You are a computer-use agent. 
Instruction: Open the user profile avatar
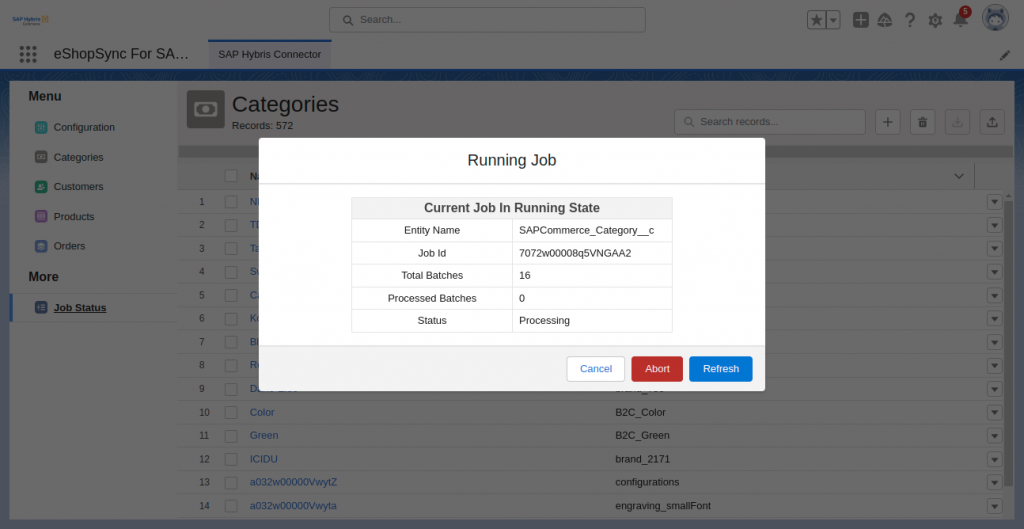[995, 18]
